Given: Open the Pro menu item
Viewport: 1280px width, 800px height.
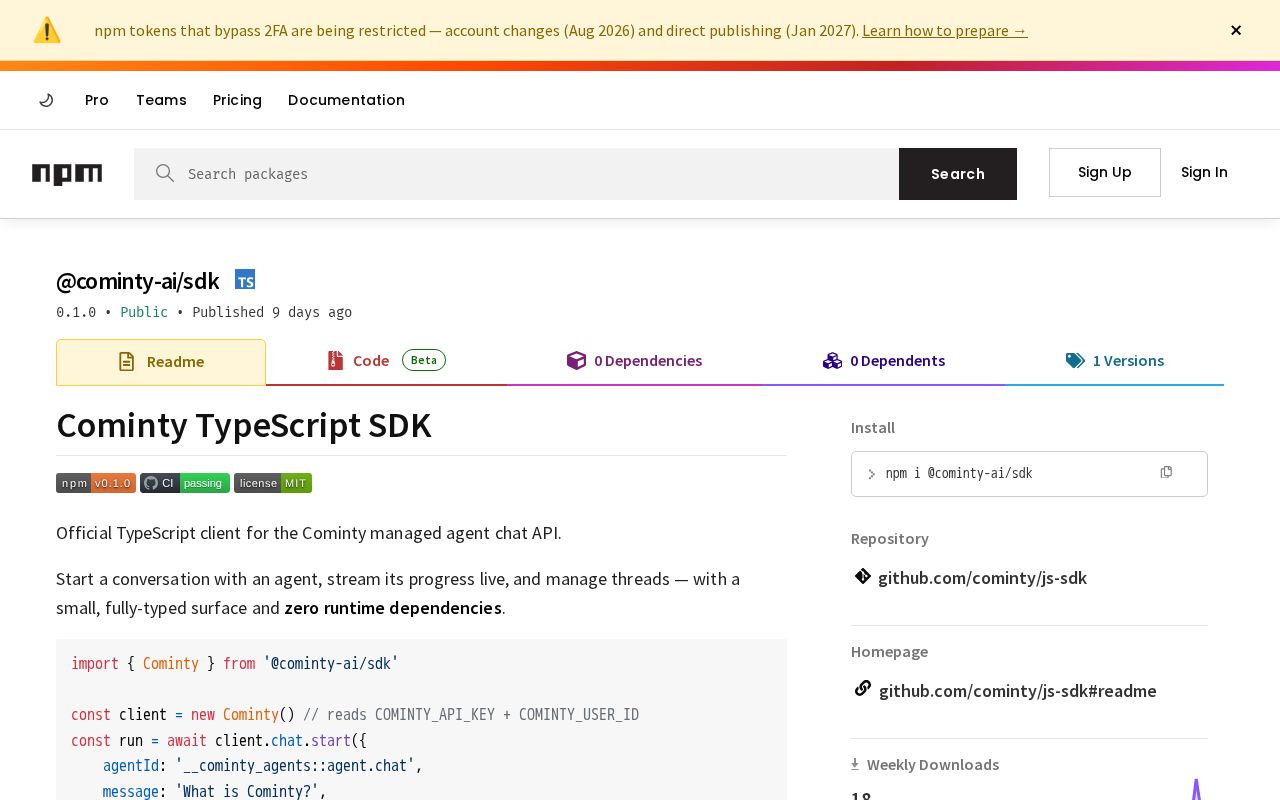Looking at the screenshot, I should coord(97,100).
